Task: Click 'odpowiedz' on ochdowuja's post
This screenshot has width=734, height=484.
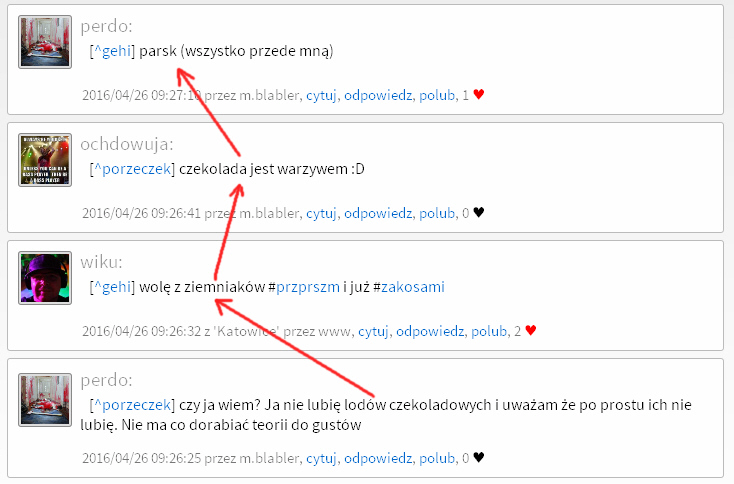Action: [x=378, y=213]
